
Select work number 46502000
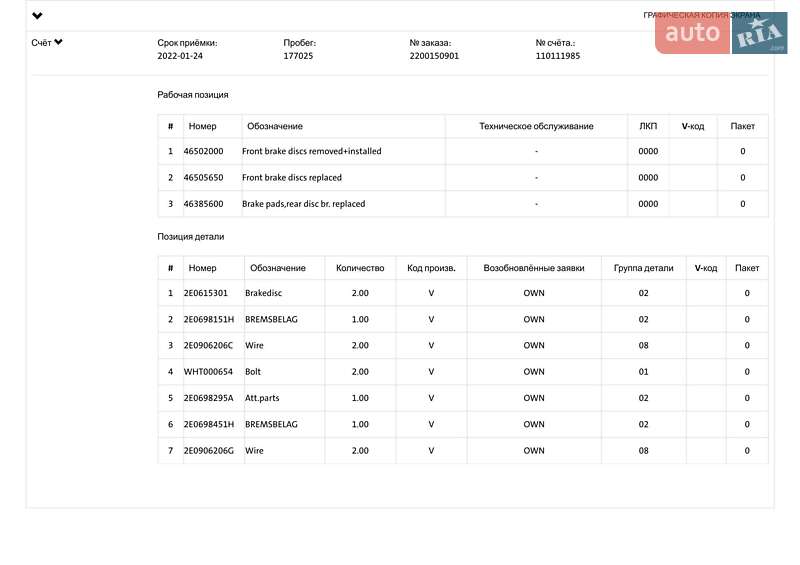(x=204, y=151)
